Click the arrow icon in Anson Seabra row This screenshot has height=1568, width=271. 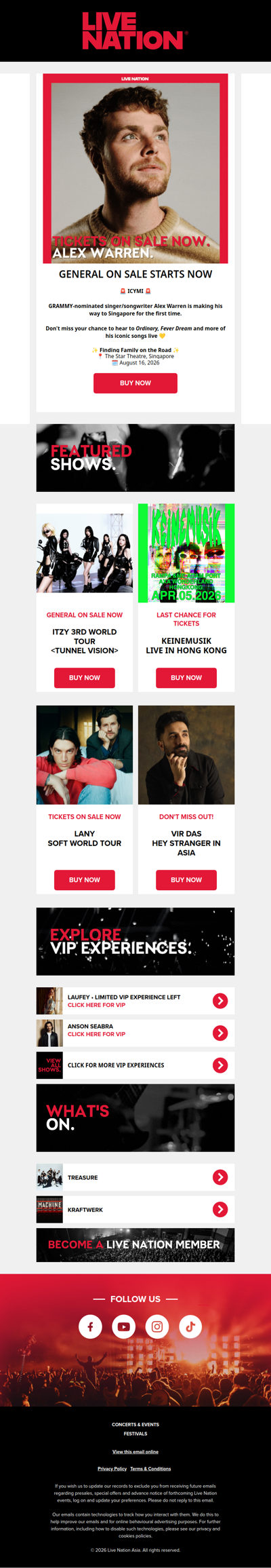[x=220, y=1033]
